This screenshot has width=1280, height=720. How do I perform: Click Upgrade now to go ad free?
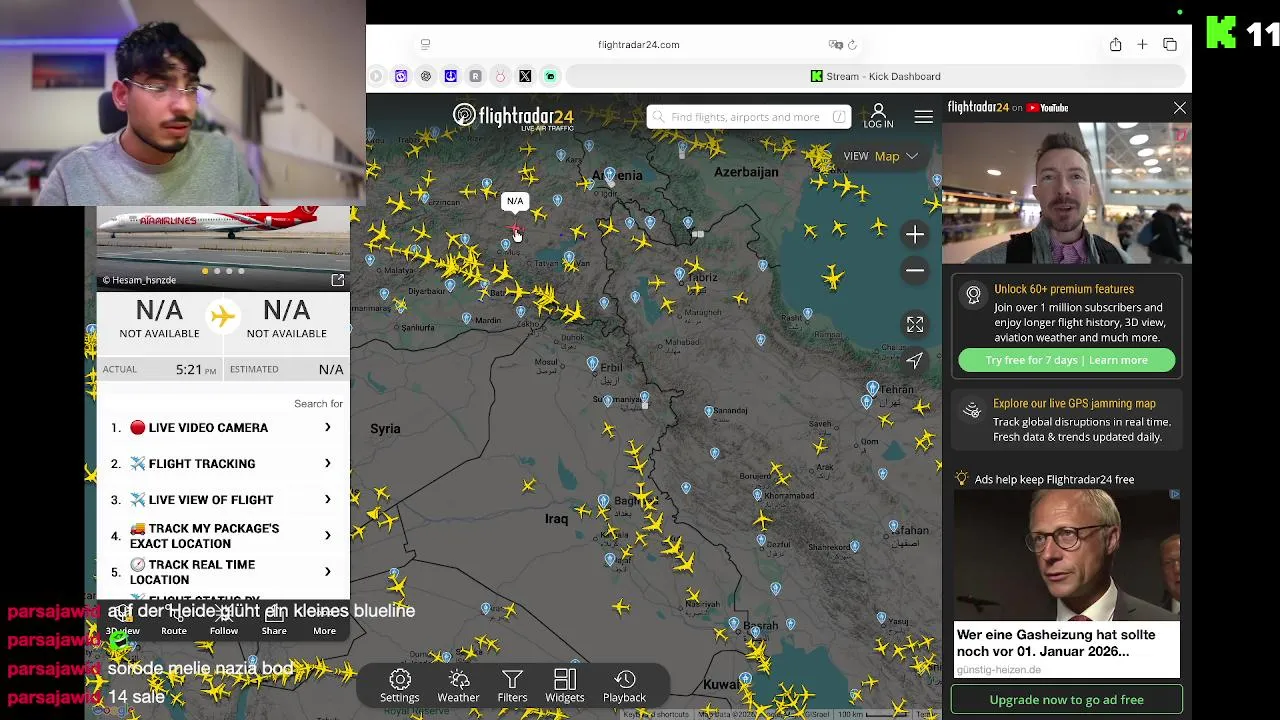coord(1066,700)
